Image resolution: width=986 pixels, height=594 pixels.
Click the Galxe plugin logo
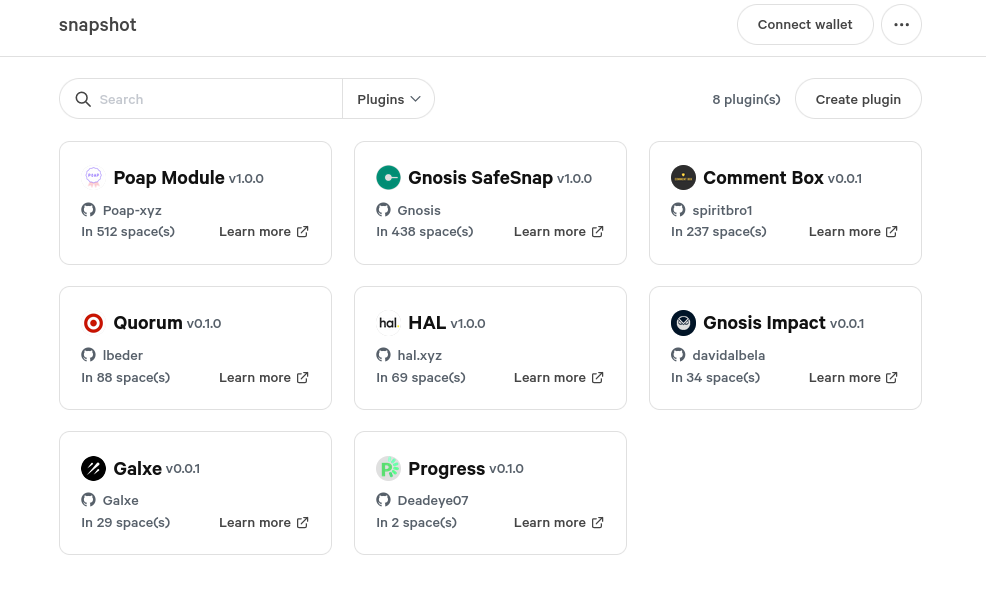coord(93,468)
